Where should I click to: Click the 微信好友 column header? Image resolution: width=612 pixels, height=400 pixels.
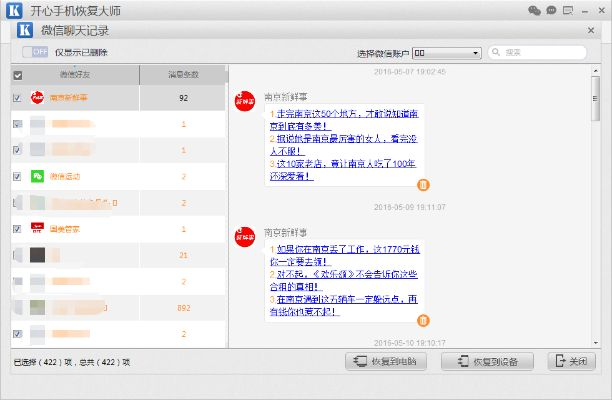coord(75,75)
